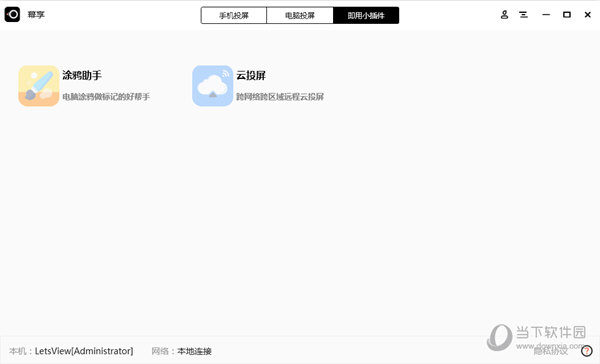The image size is (600, 364).
Task: Click the 云投屏 title text
Action: (x=251, y=75)
